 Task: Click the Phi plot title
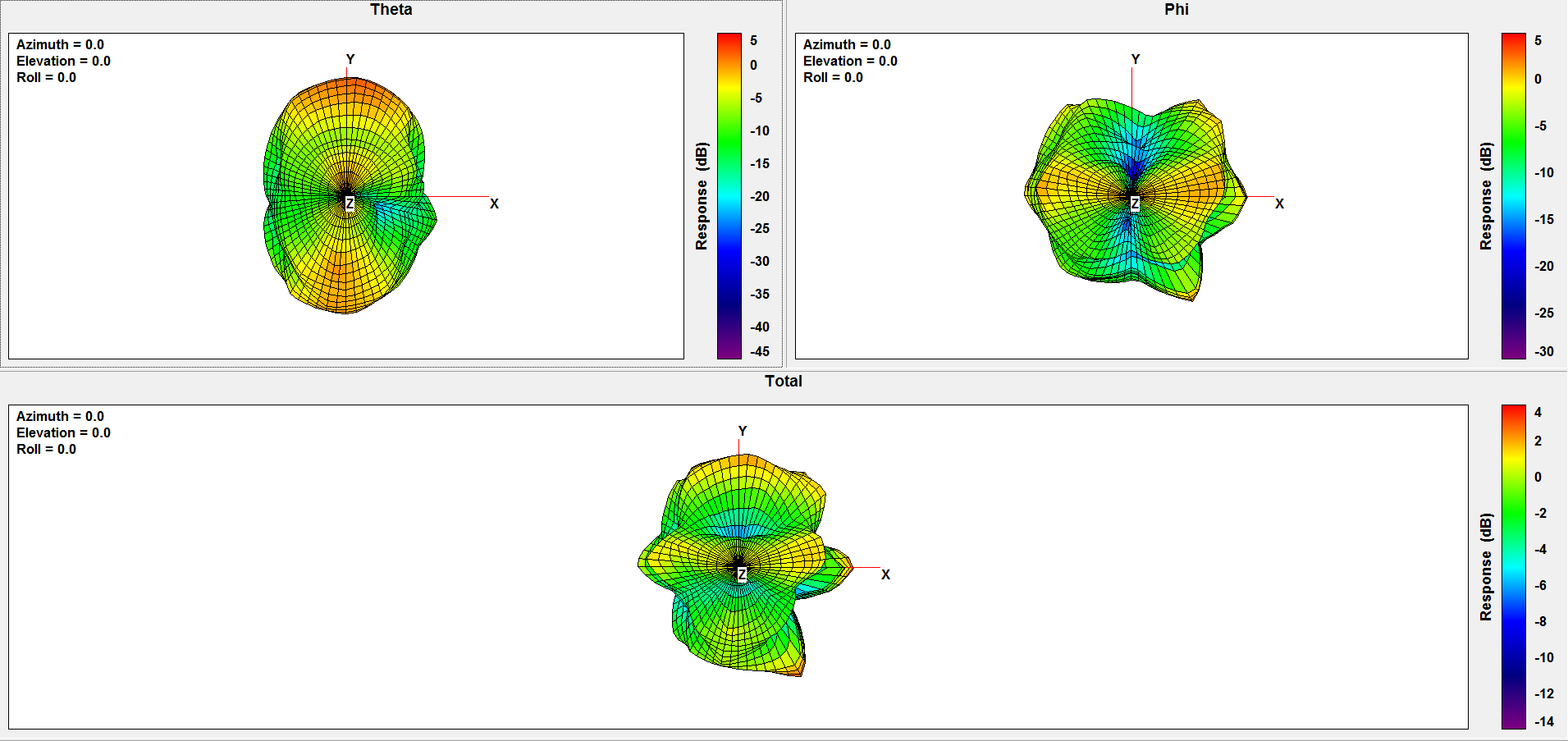pos(1176,10)
